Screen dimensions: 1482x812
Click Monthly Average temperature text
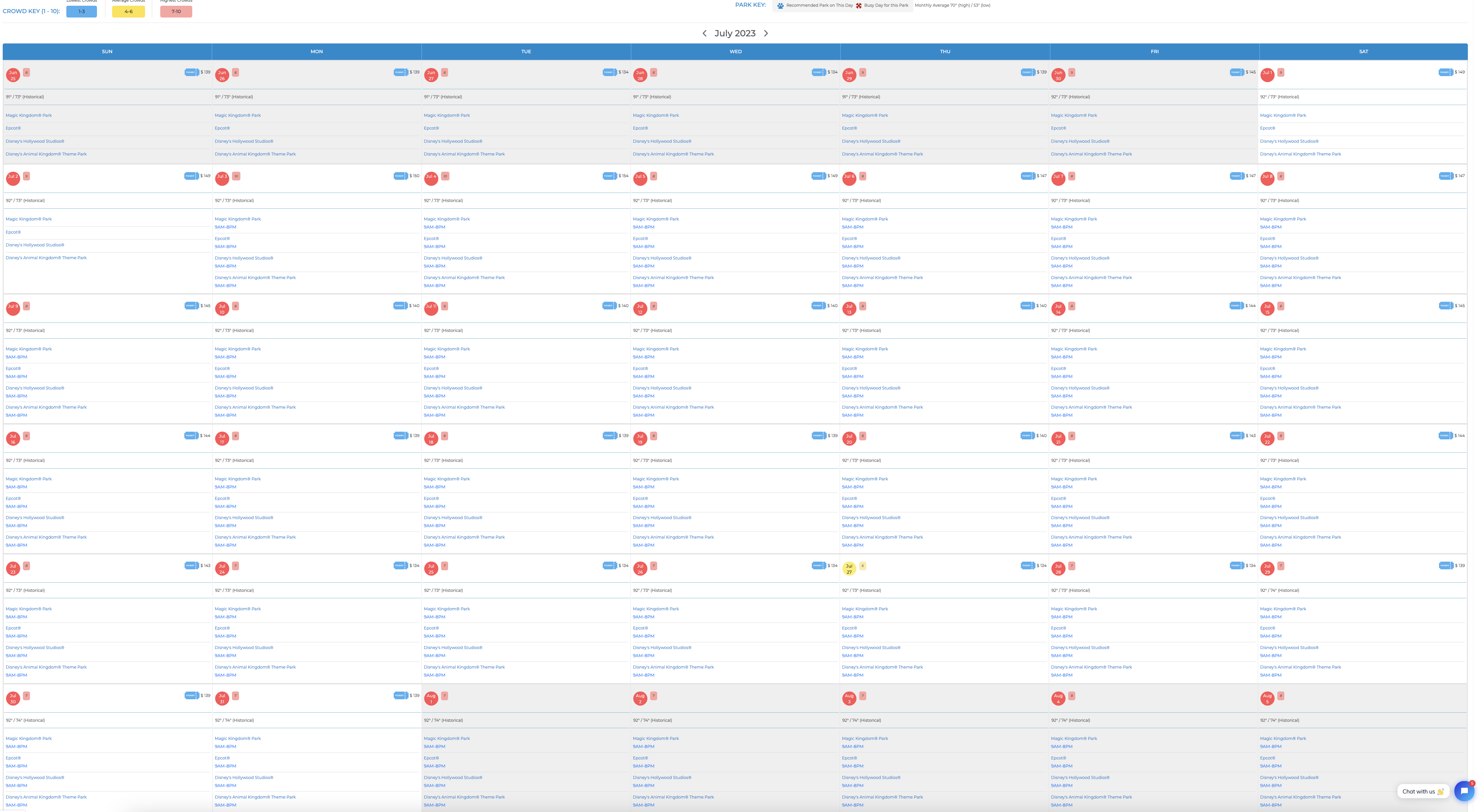click(x=952, y=6)
